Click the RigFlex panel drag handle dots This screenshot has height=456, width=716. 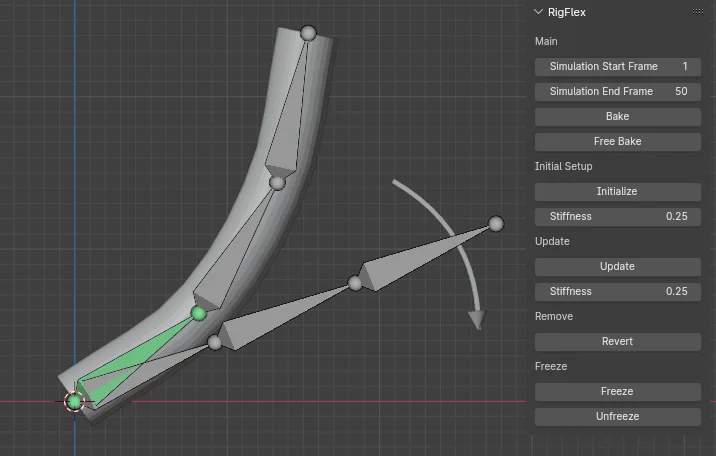(697, 12)
